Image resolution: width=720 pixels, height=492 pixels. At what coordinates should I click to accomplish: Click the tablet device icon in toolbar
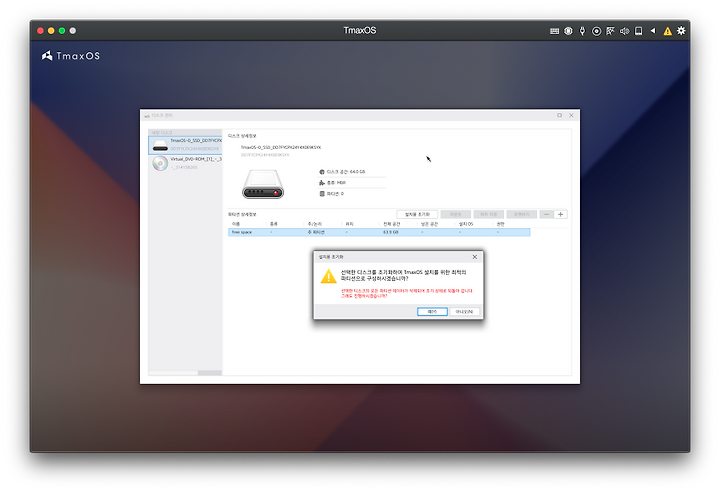click(x=638, y=31)
